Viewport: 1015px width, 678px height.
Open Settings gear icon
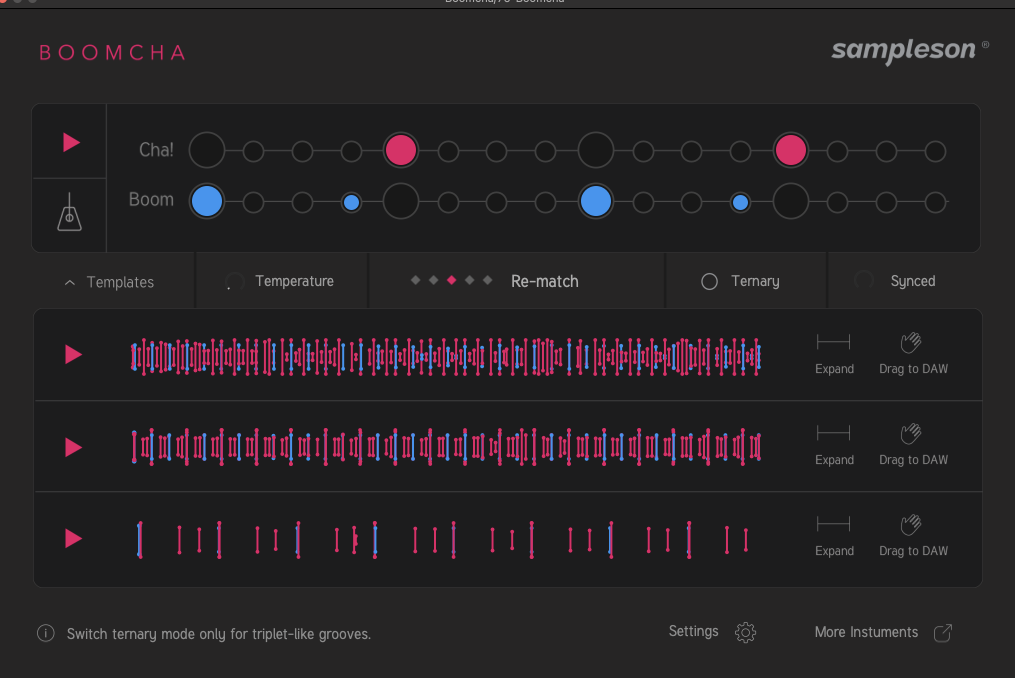point(745,632)
